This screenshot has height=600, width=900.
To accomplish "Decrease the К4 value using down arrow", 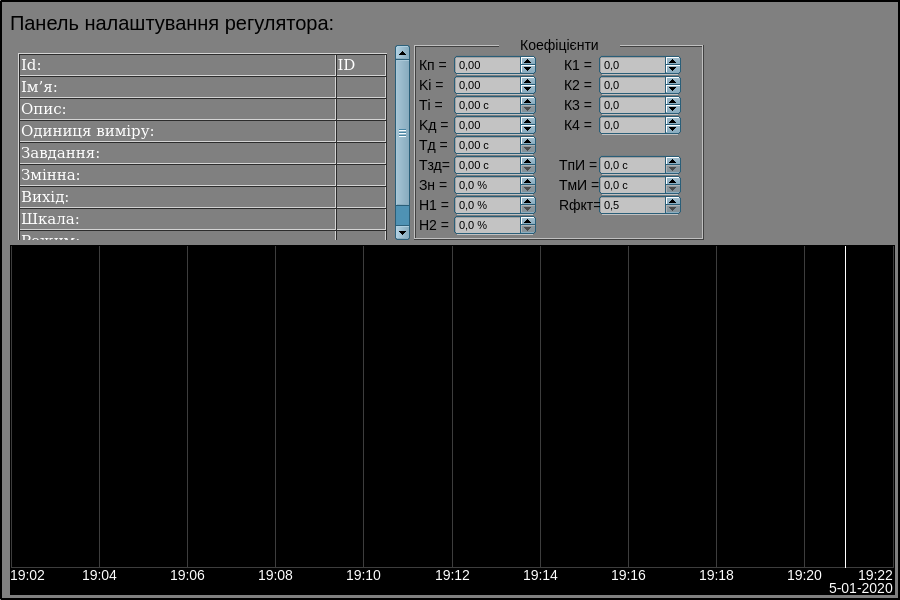I will tap(673, 129).
